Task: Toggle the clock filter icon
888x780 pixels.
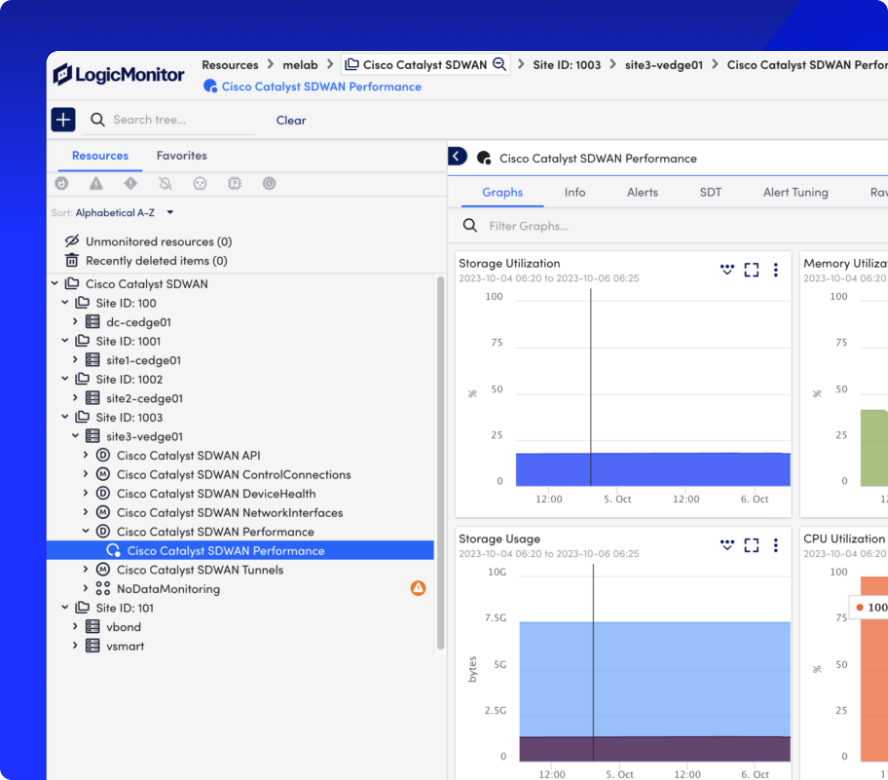Action: [269, 184]
